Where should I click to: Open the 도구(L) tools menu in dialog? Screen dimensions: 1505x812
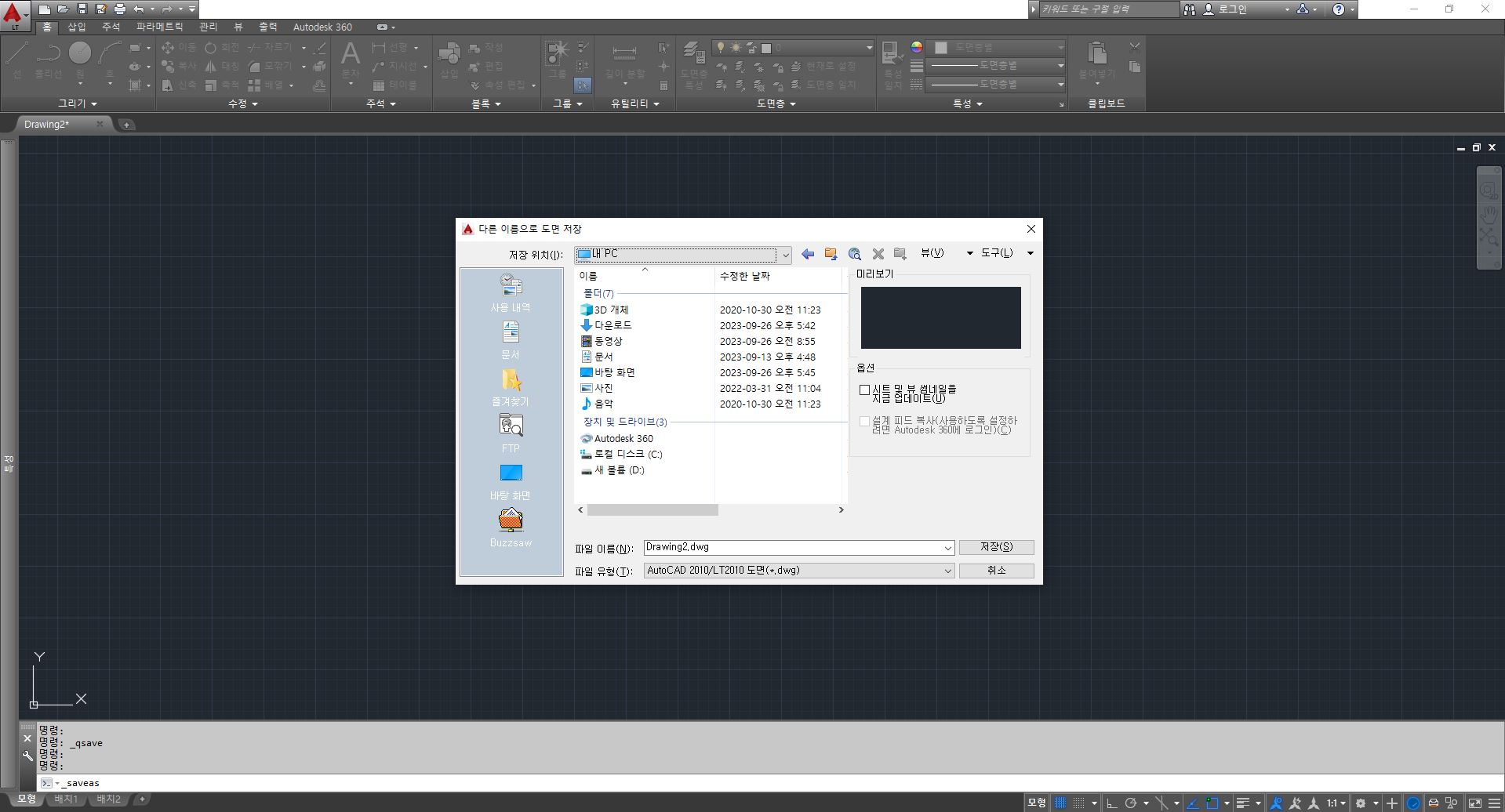1006,253
